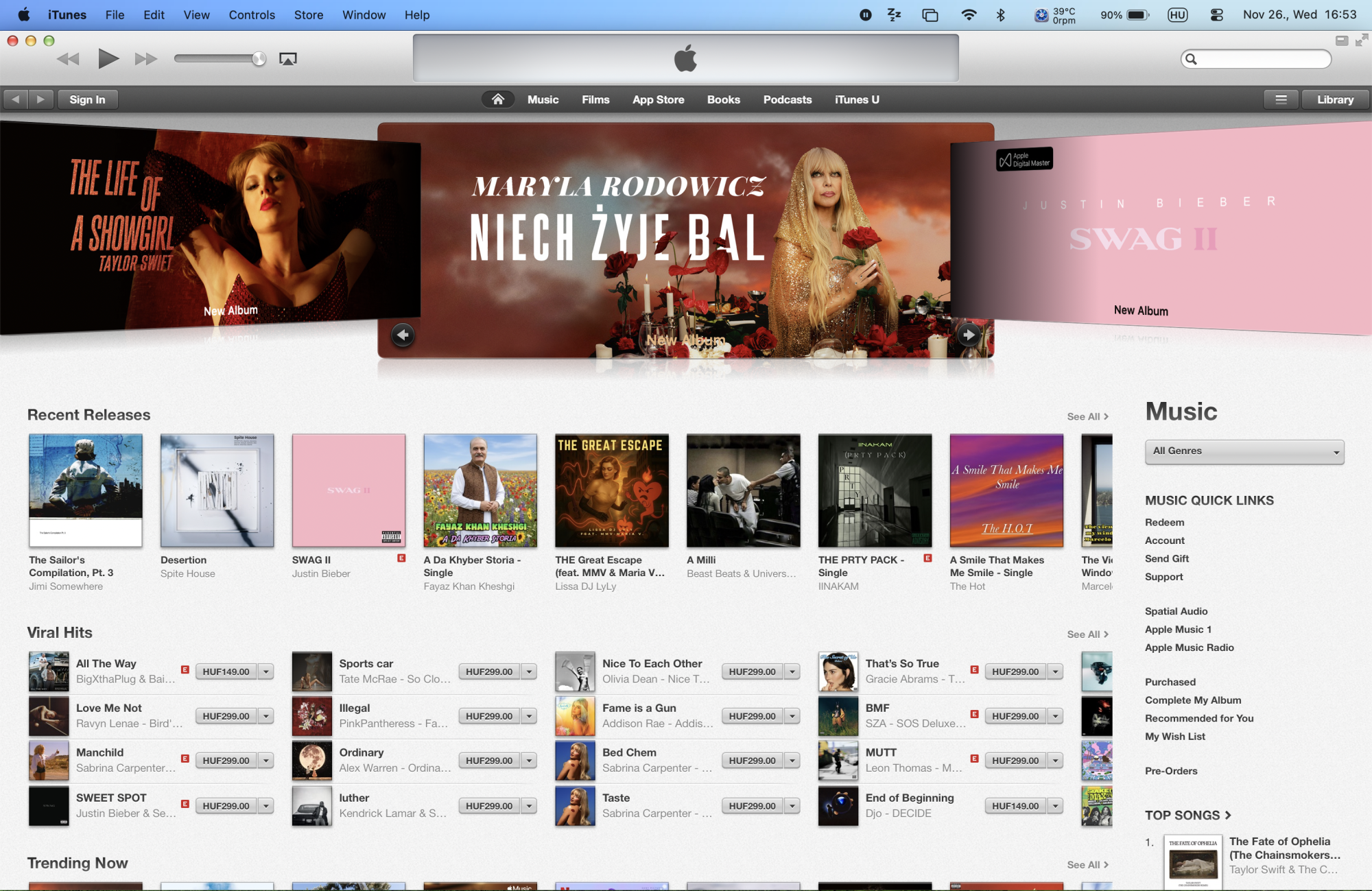The width and height of the screenshot is (1372, 891).
Task: Expand price options arrow for End of Beginning
Action: point(1056,807)
